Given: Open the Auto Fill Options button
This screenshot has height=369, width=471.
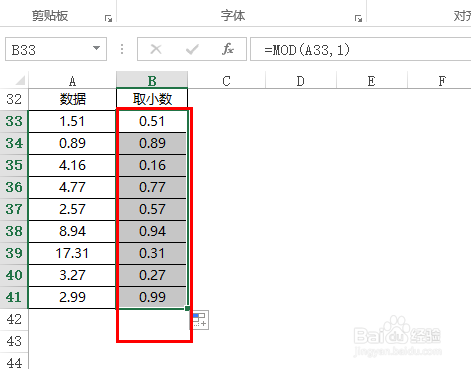Looking at the screenshot, I should pyautogui.click(x=200, y=320).
